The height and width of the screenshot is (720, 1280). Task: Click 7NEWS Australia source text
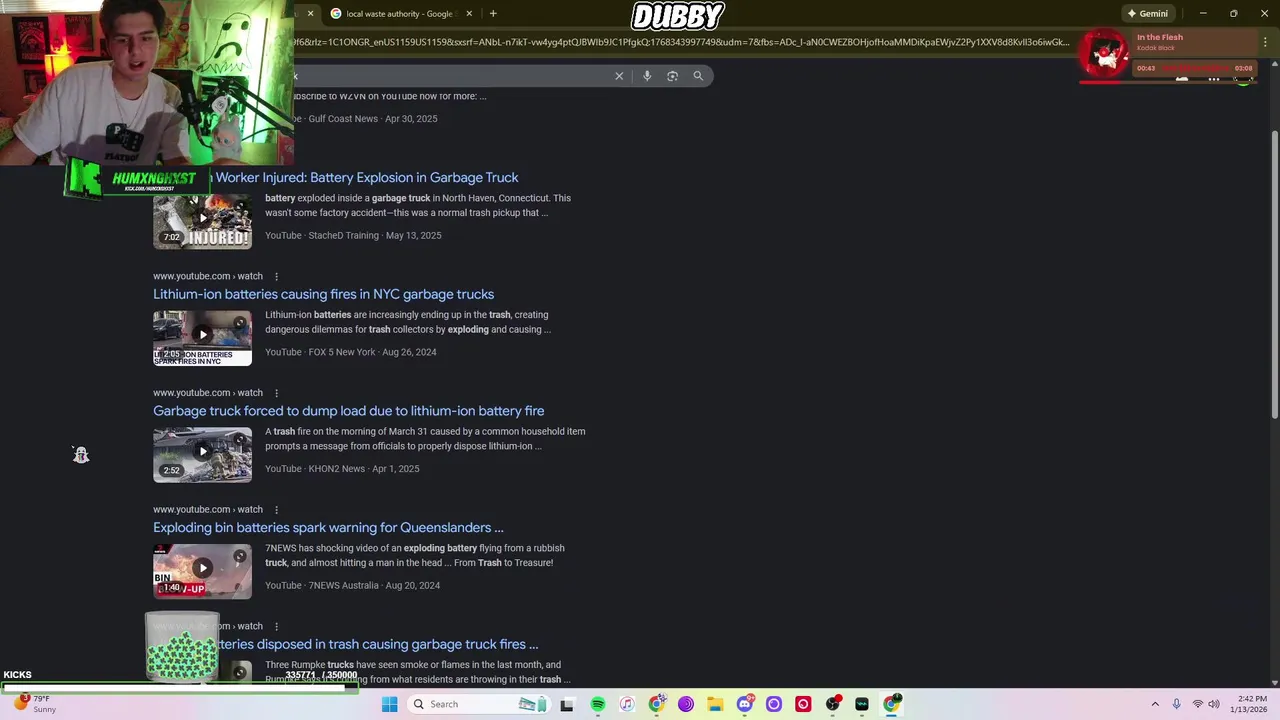click(x=344, y=586)
